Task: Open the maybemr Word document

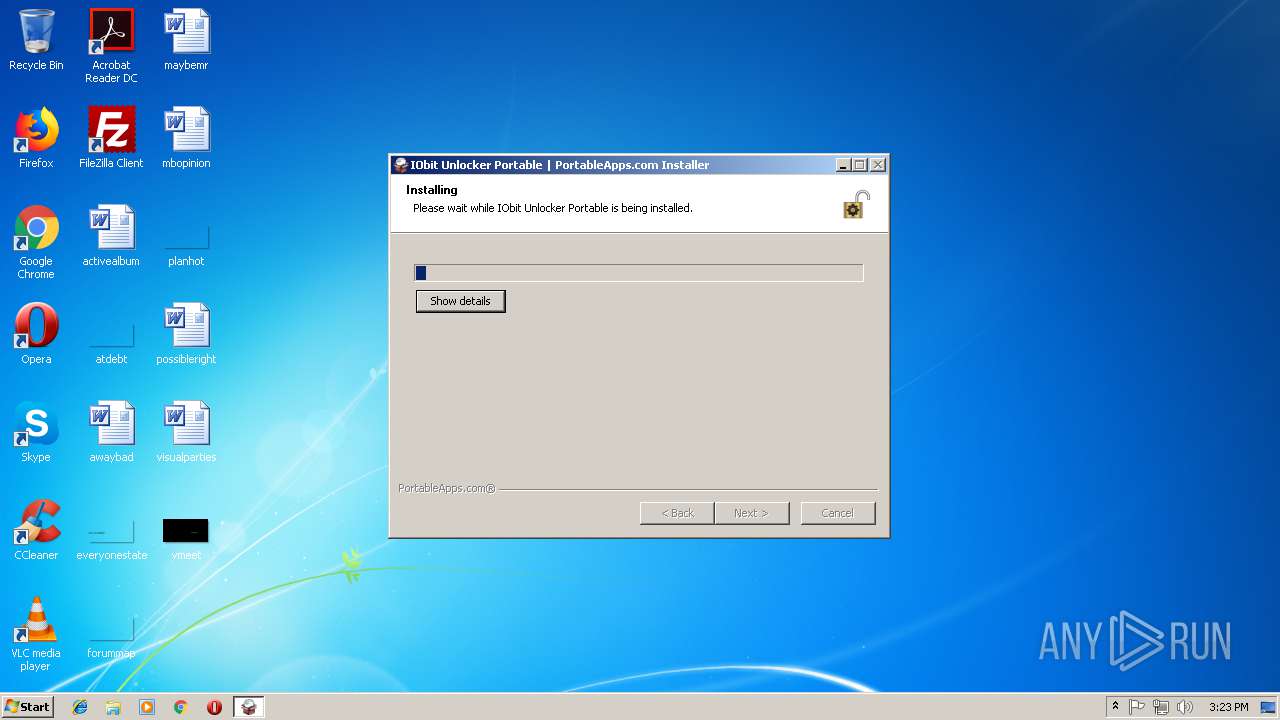Action: click(186, 40)
